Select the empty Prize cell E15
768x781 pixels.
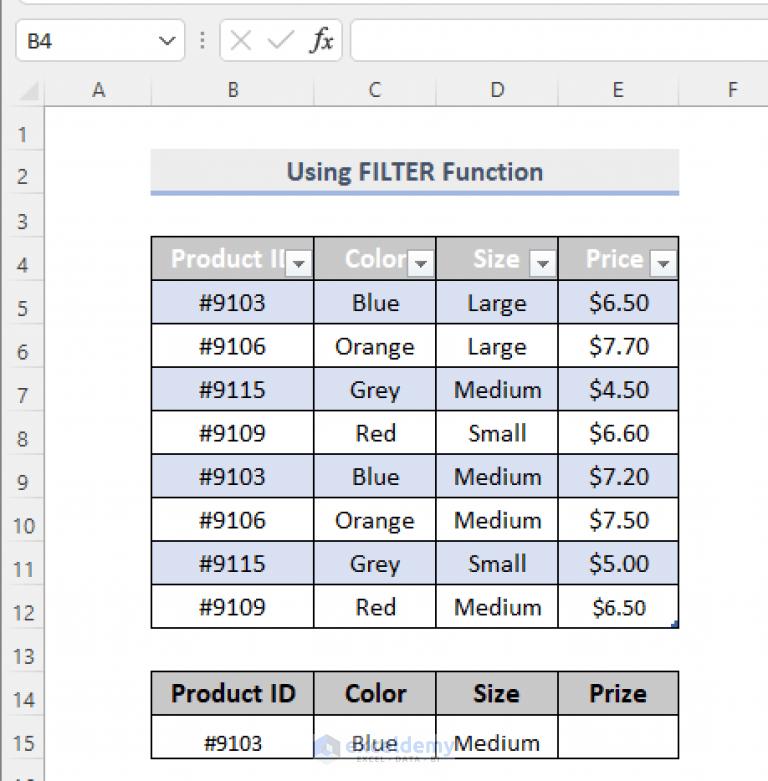(x=618, y=737)
